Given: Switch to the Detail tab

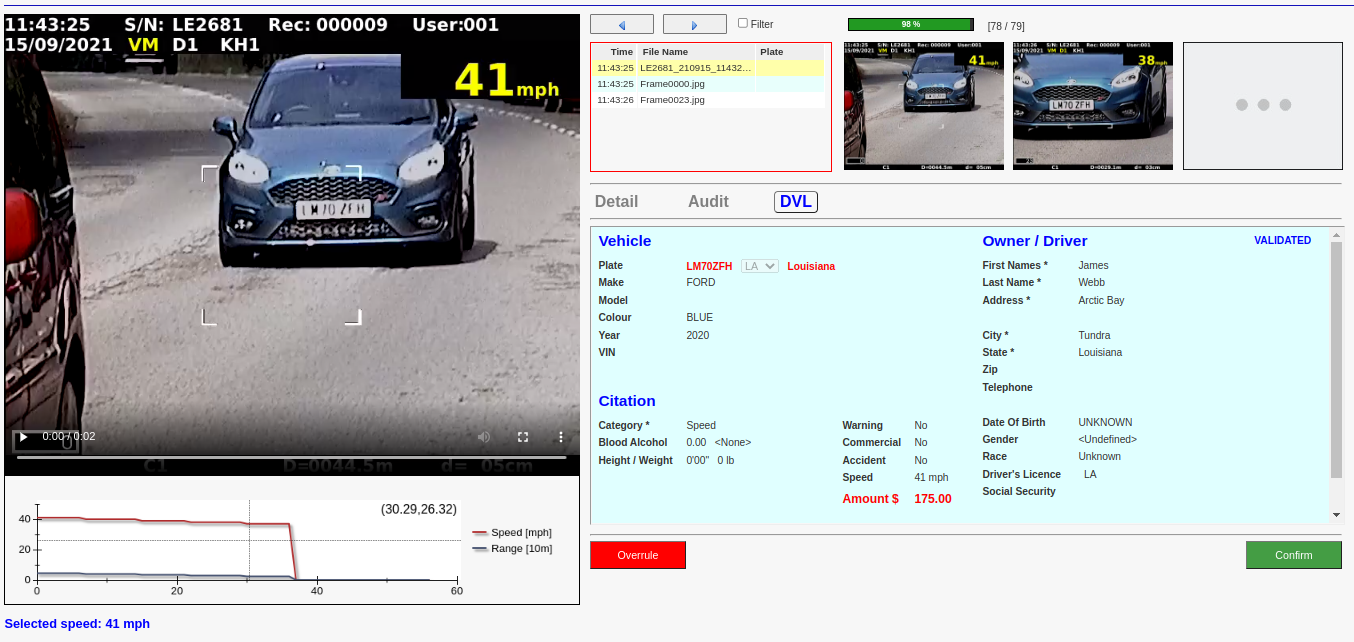Looking at the screenshot, I should click(616, 202).
